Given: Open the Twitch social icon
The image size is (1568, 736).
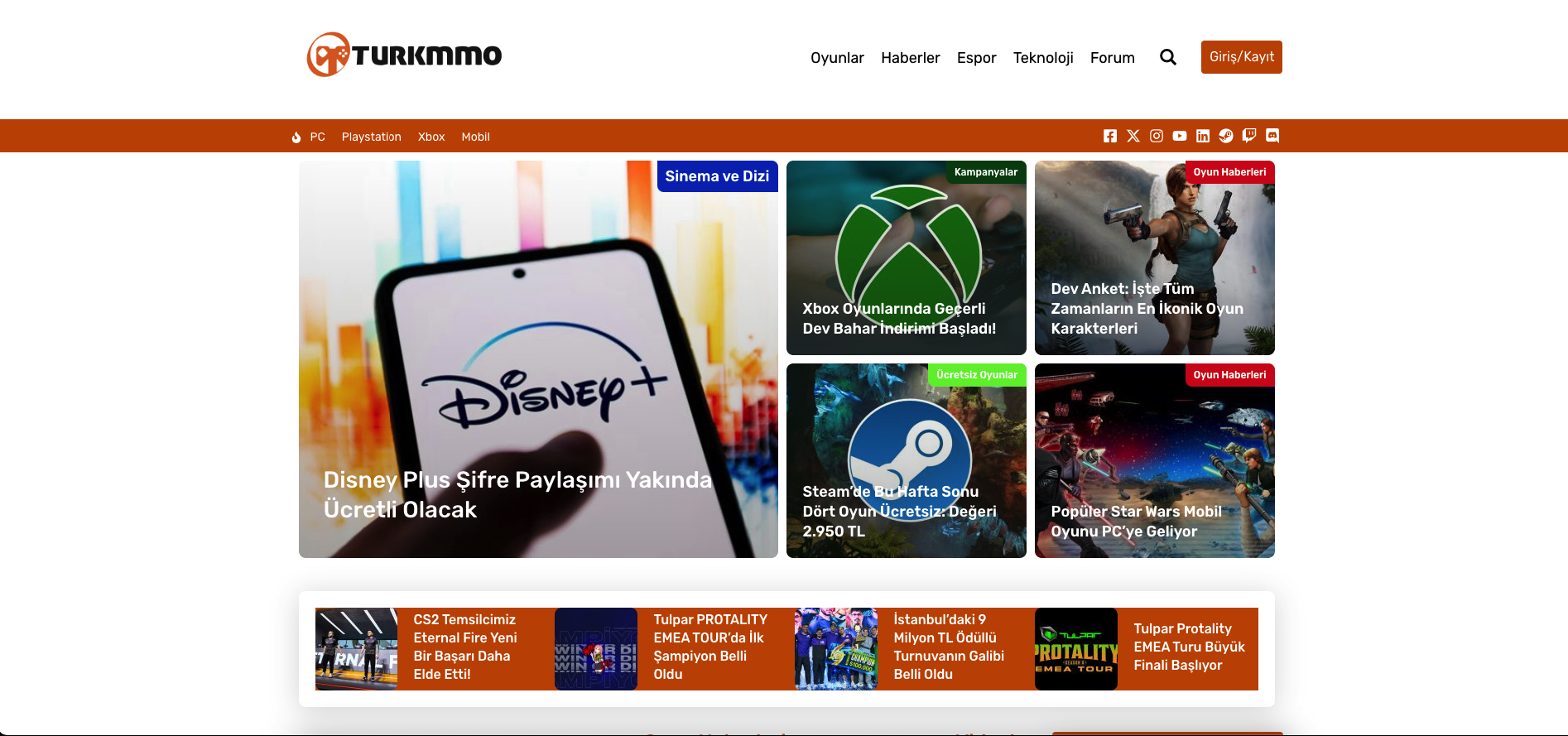Looking at the screenshot, I should click(x=1249, y=136).
